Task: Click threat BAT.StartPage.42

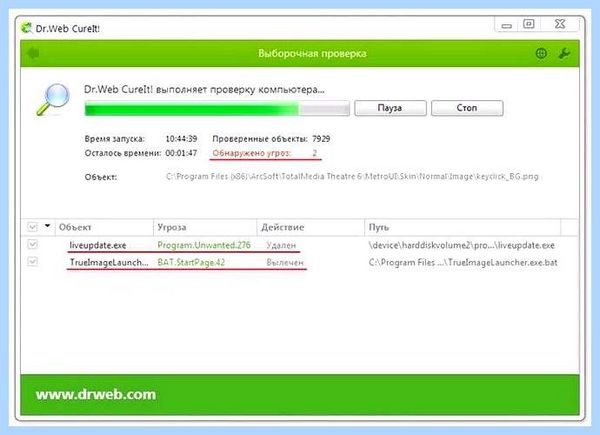Action: pos(191,262)
